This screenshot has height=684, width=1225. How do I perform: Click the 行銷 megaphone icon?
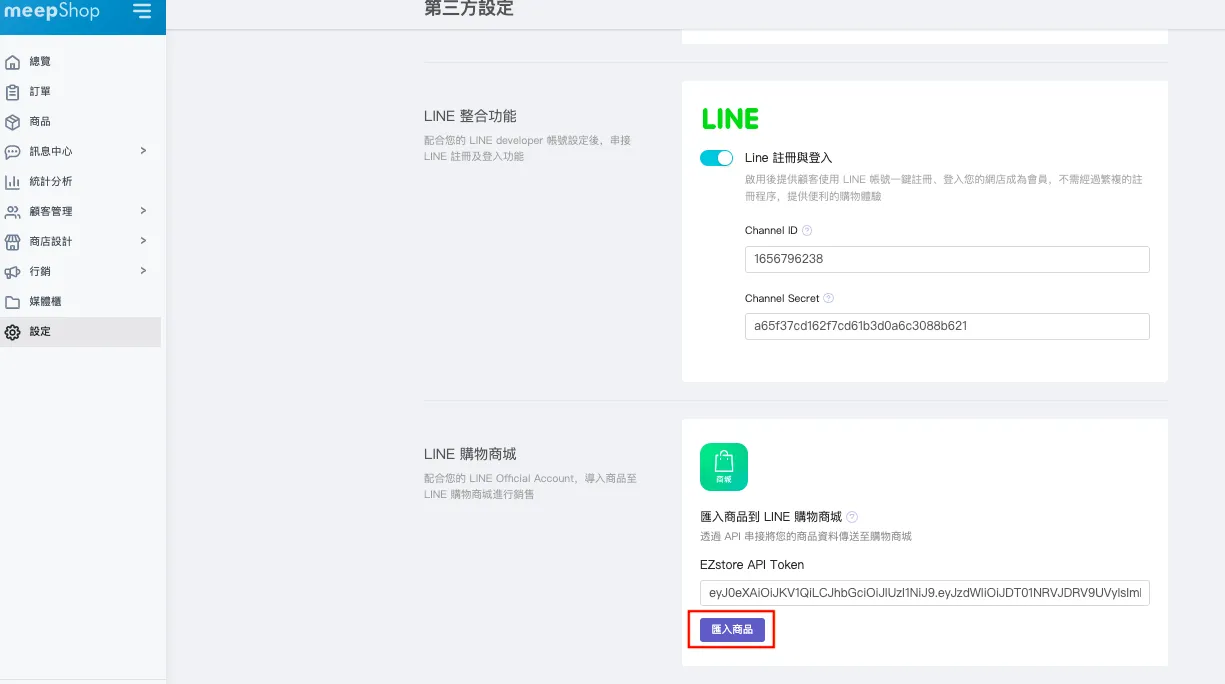click(x=13, y=272)
